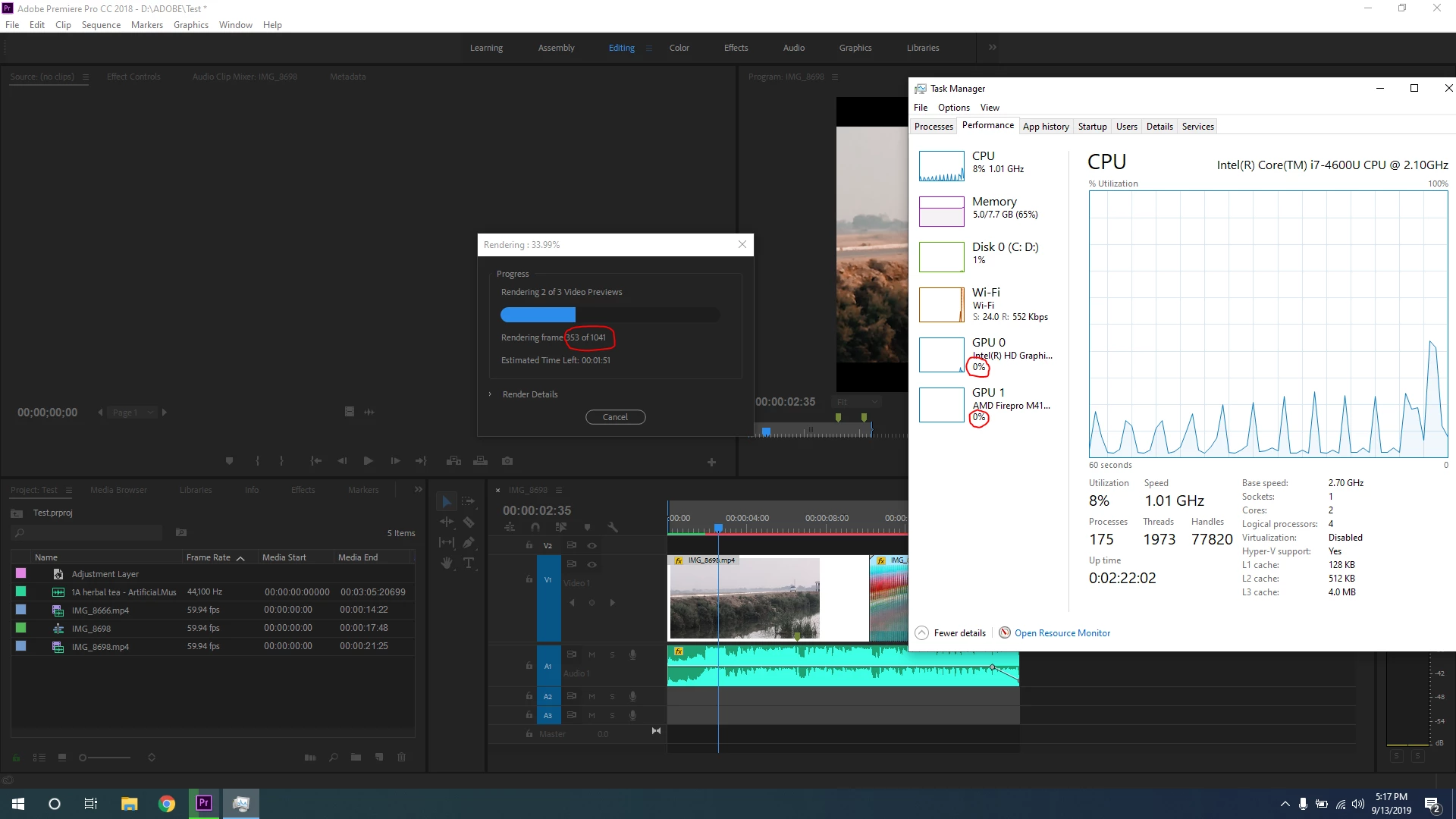Mute audio track A1
This screenshot has width=1456, height=819.
tap(591, 654)
